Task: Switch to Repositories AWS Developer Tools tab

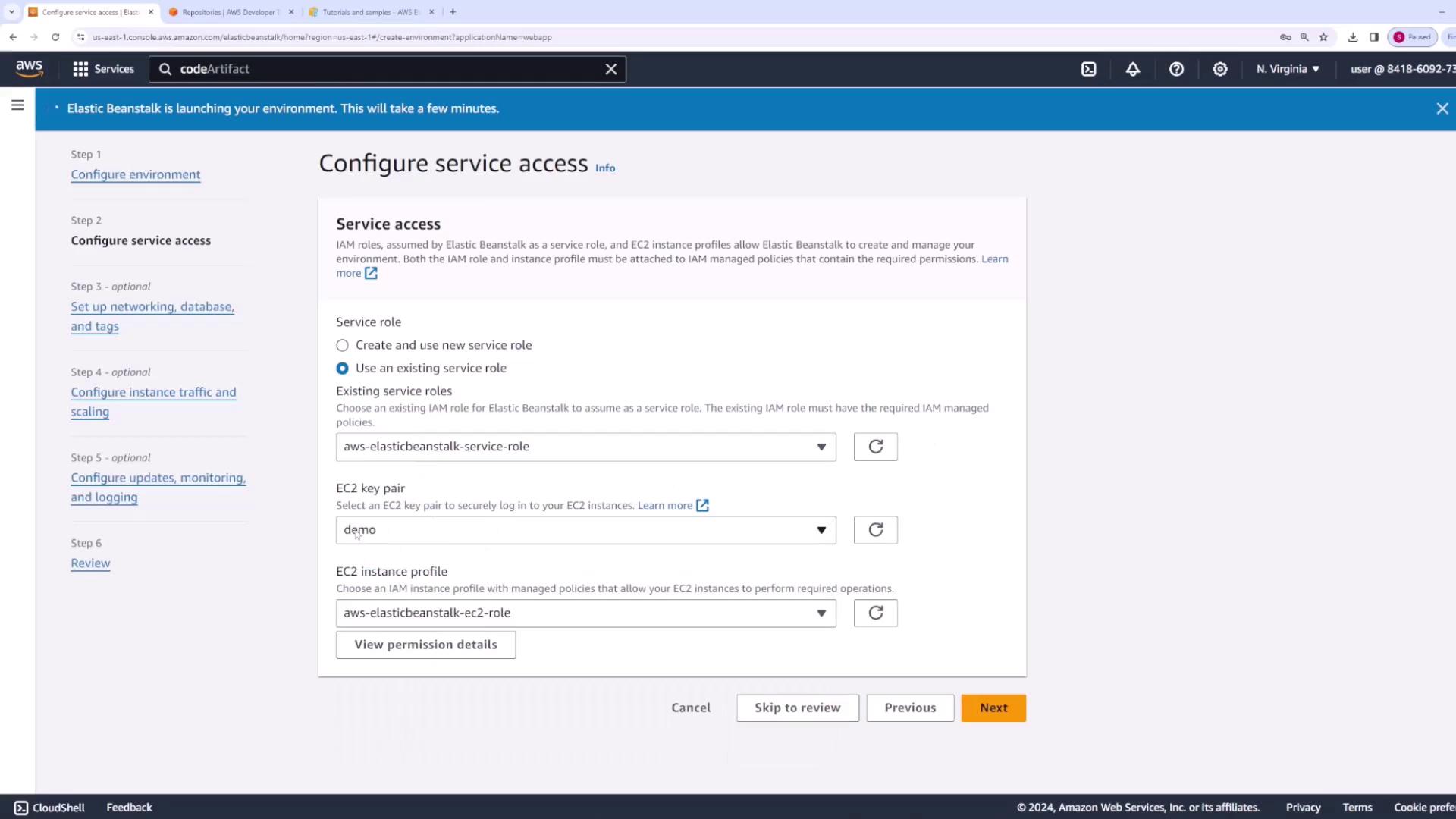Action: (x=230, y=12)
